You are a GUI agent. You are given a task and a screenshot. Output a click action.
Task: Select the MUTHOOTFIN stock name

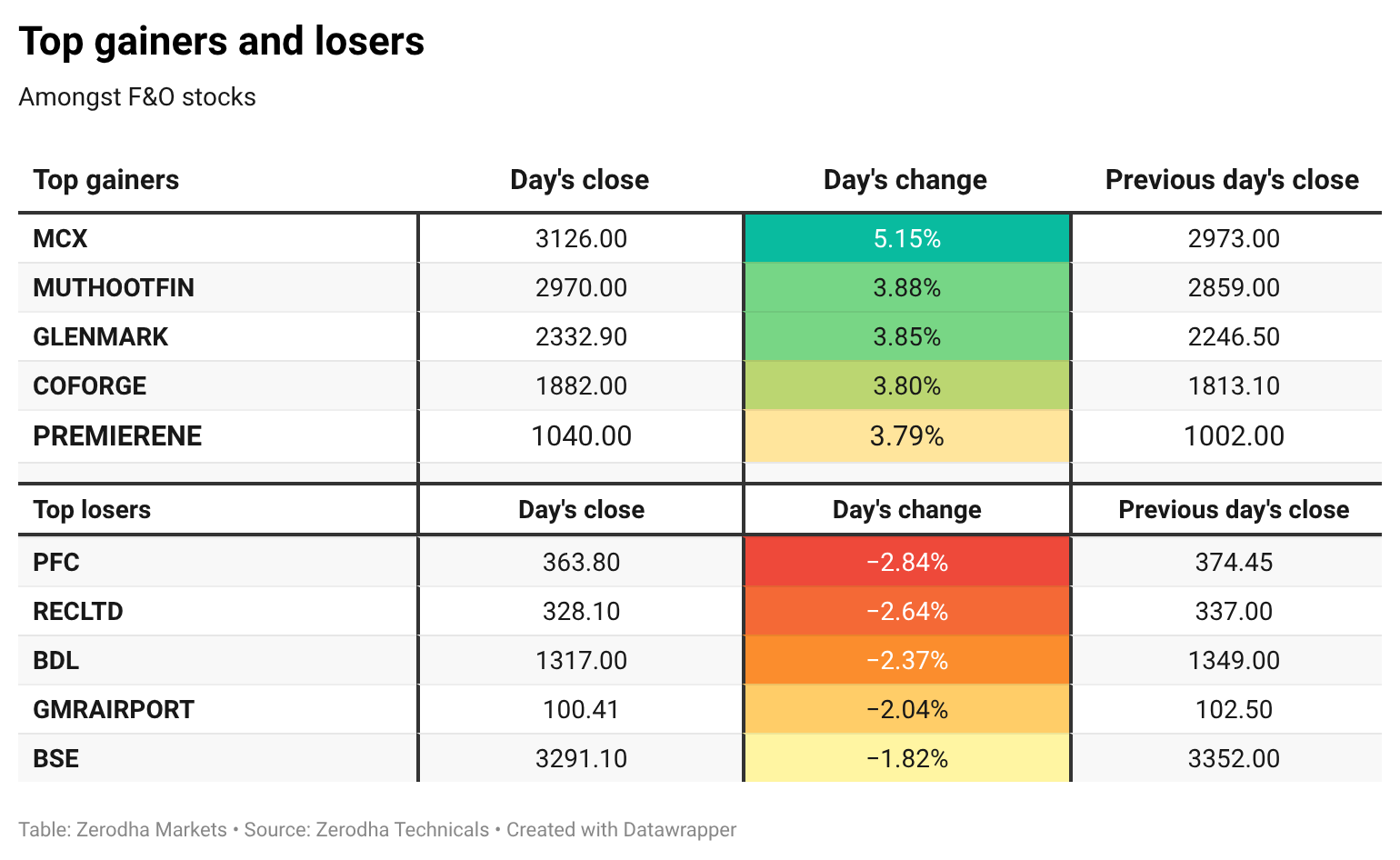[x=114, y=287]
